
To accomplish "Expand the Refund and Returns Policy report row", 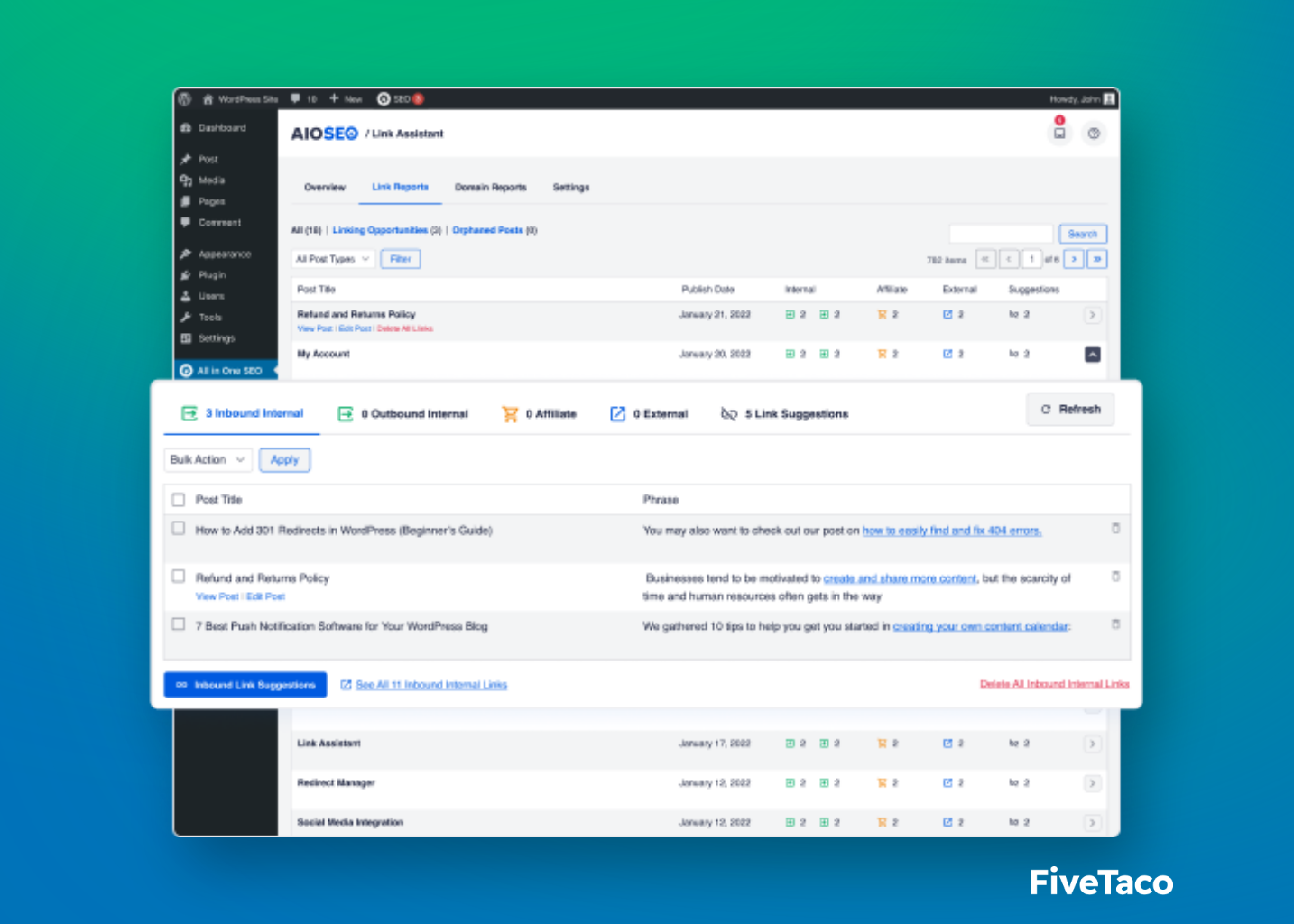I will click(1092, 315).
